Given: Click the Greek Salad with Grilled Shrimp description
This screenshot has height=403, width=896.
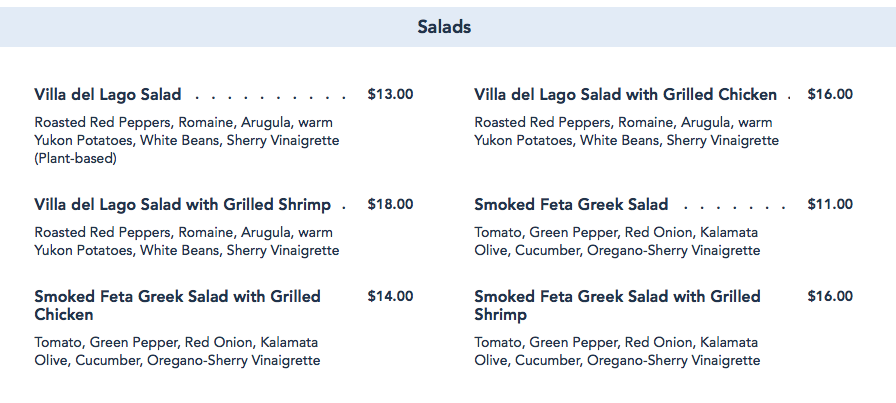Looking at the screenshot, I should 617,351.
